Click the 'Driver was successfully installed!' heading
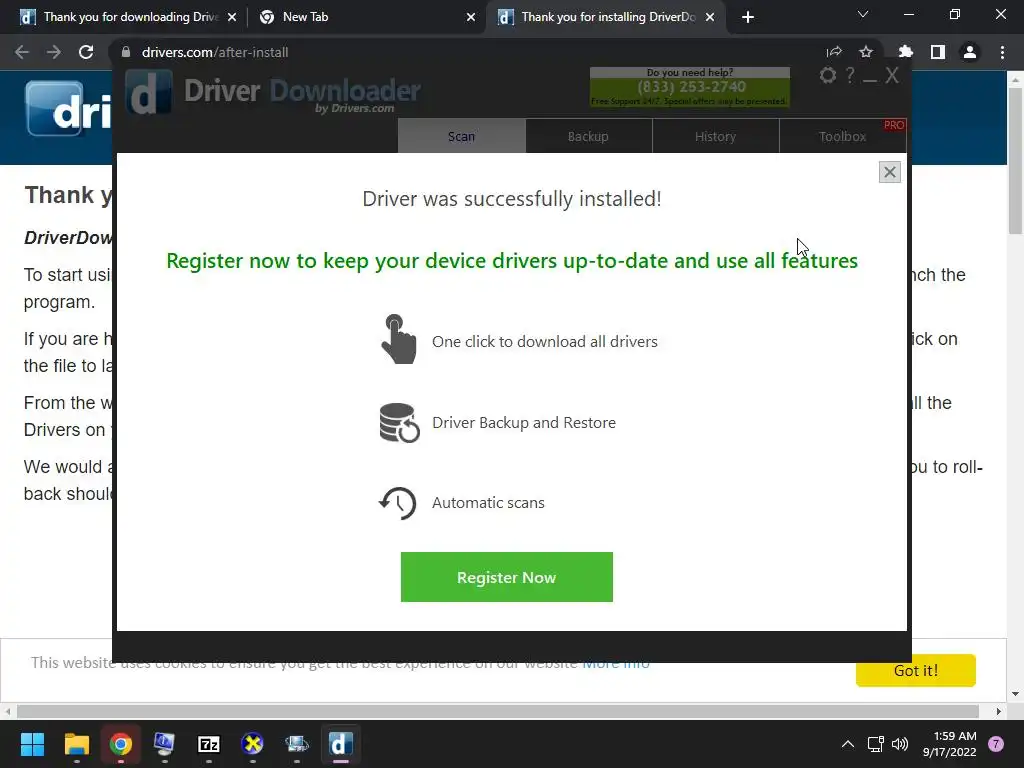 pos(512,199)
